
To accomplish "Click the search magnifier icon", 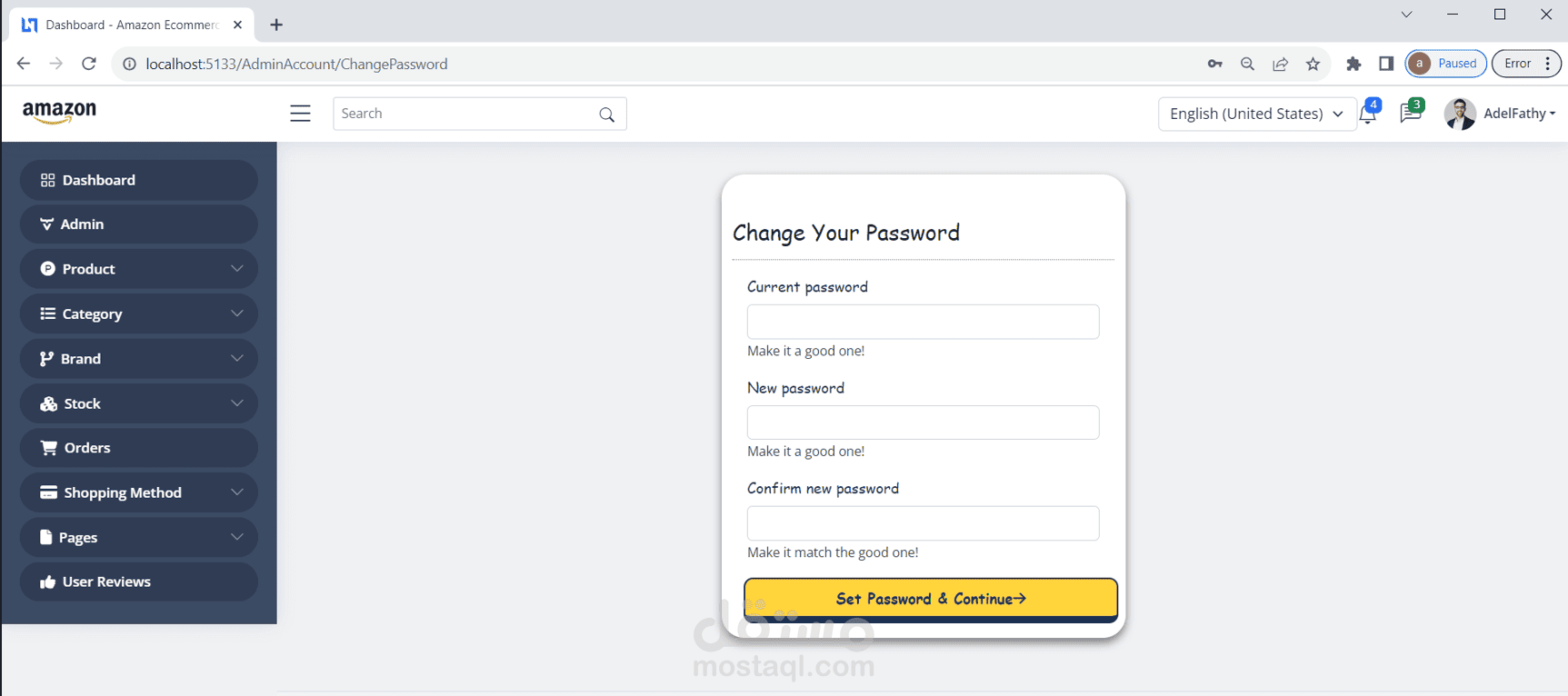I will pyautogui.click(x=607, y=114).
